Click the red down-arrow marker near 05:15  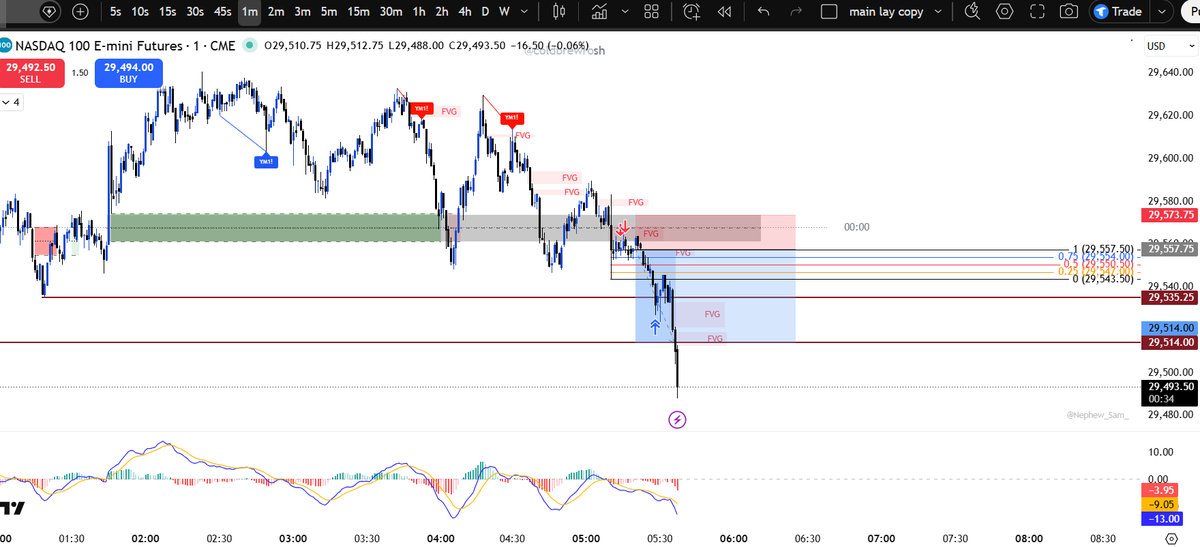(x=623, y=229)
